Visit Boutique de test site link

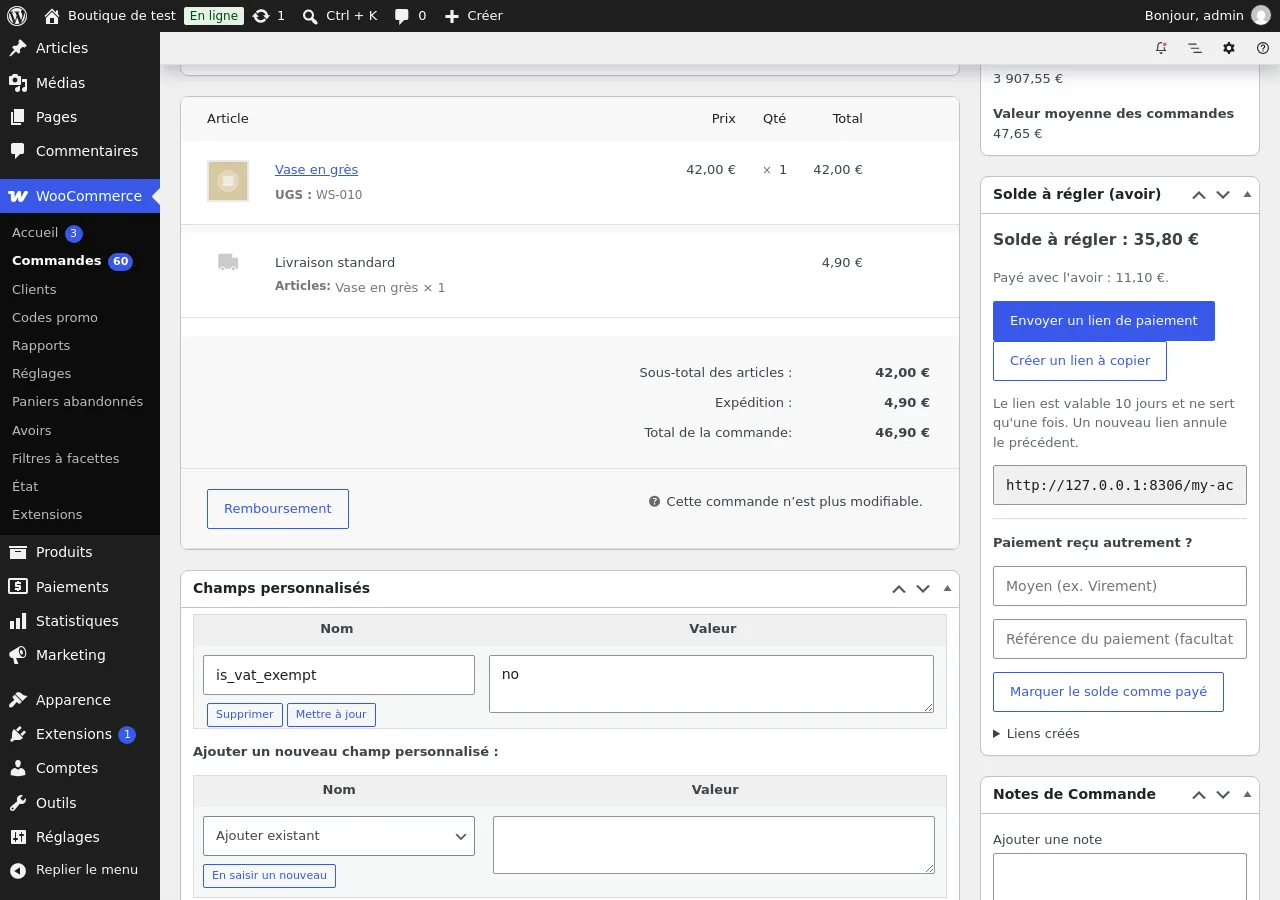(110, 16)
